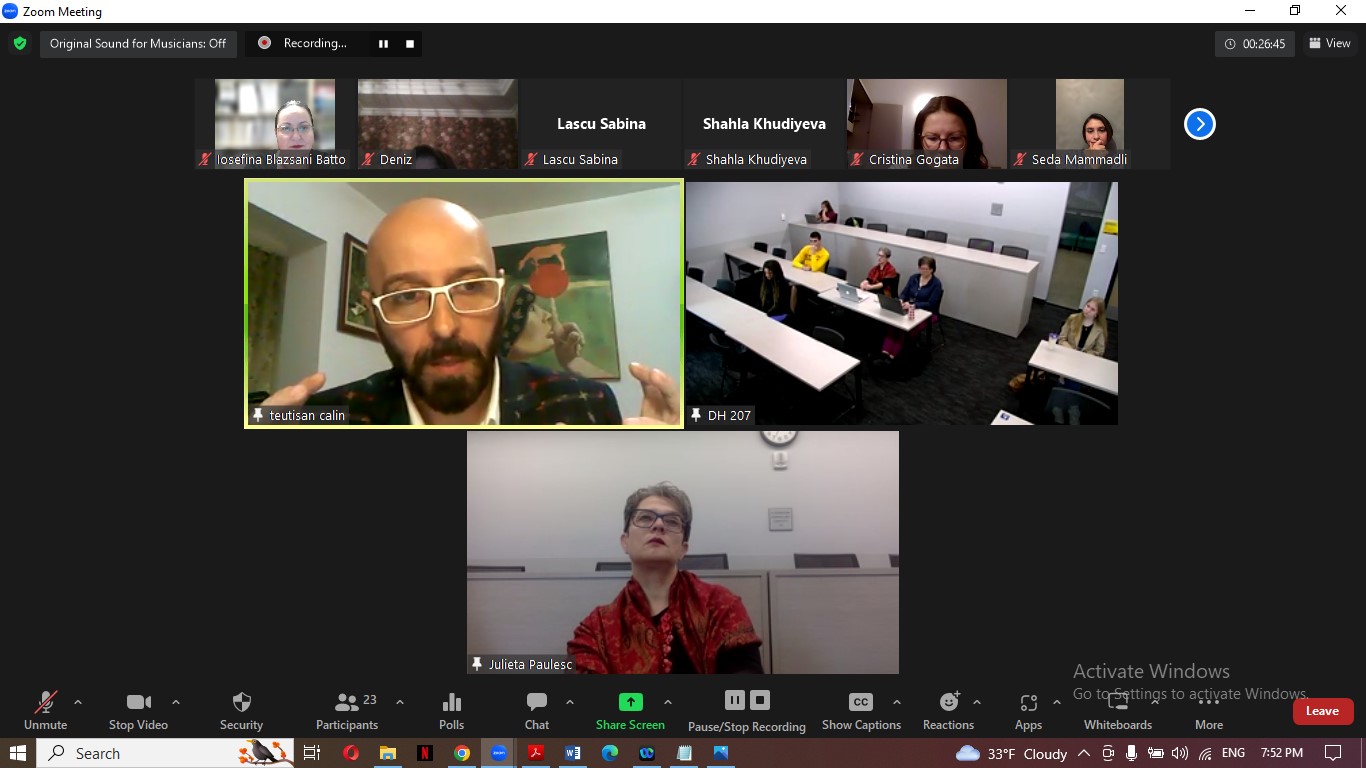Expand arrow next to Show Captions

pos(897,702)
